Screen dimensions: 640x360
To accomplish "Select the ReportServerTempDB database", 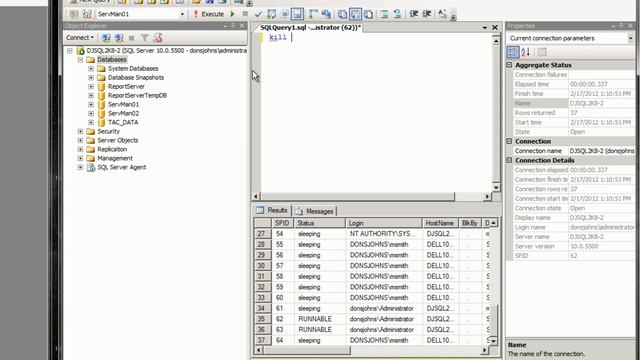I will pyautogui.click(x=137, y=96).
